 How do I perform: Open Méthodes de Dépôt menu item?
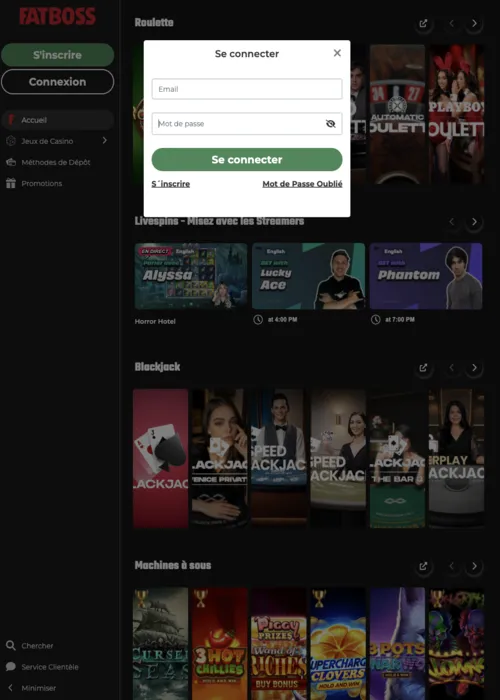pyautogui.click(x=56, y=162)
